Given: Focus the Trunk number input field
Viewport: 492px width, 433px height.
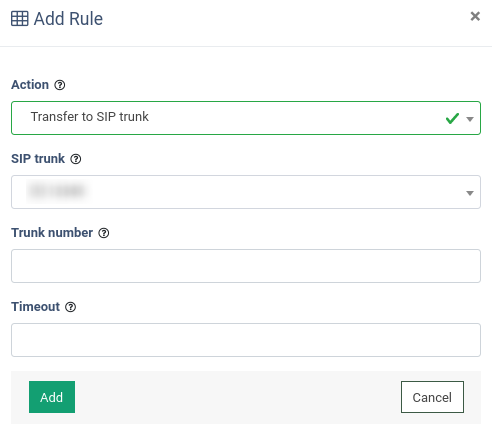Looking at the screenshot, I should coord(246,266).
